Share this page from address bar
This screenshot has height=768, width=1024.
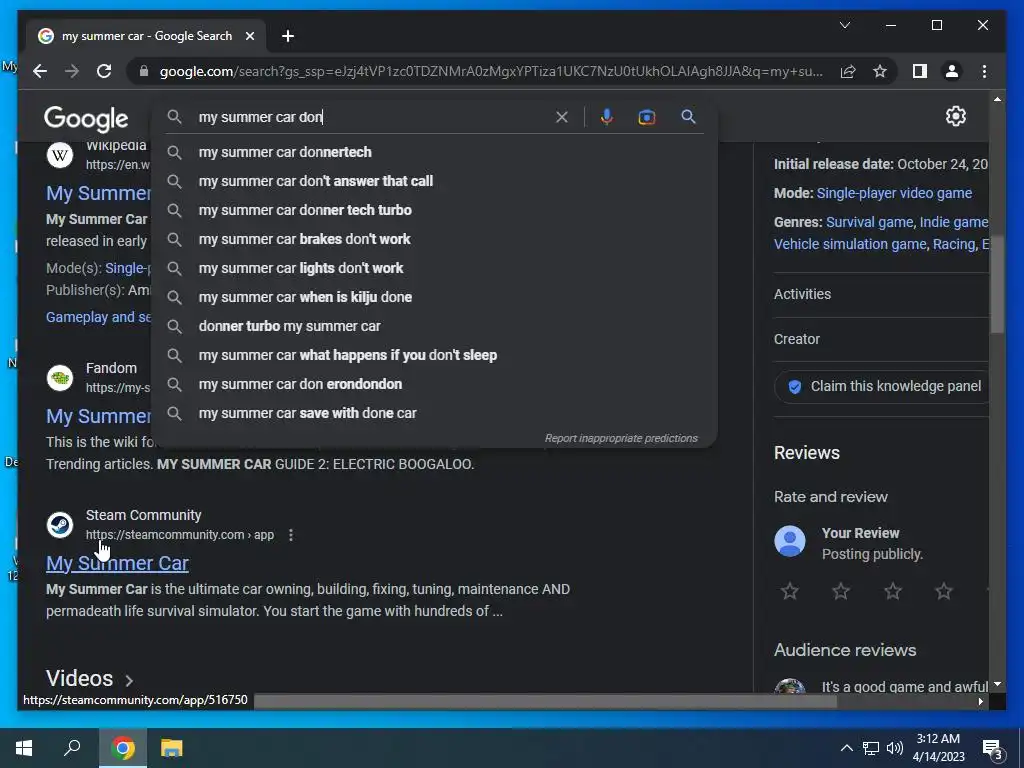click(848, 71)
